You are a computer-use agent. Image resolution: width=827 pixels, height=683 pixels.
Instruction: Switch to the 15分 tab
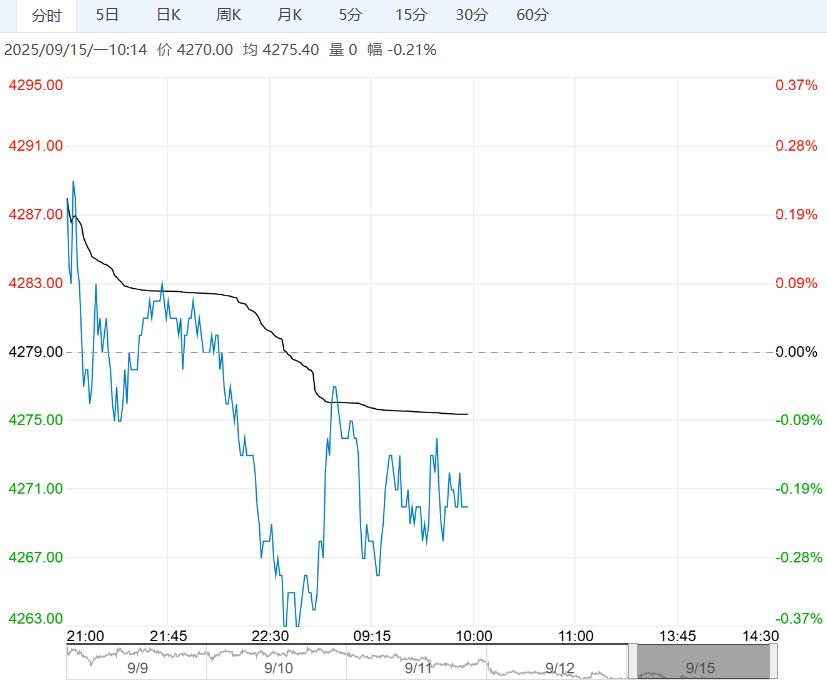point(411,15)
